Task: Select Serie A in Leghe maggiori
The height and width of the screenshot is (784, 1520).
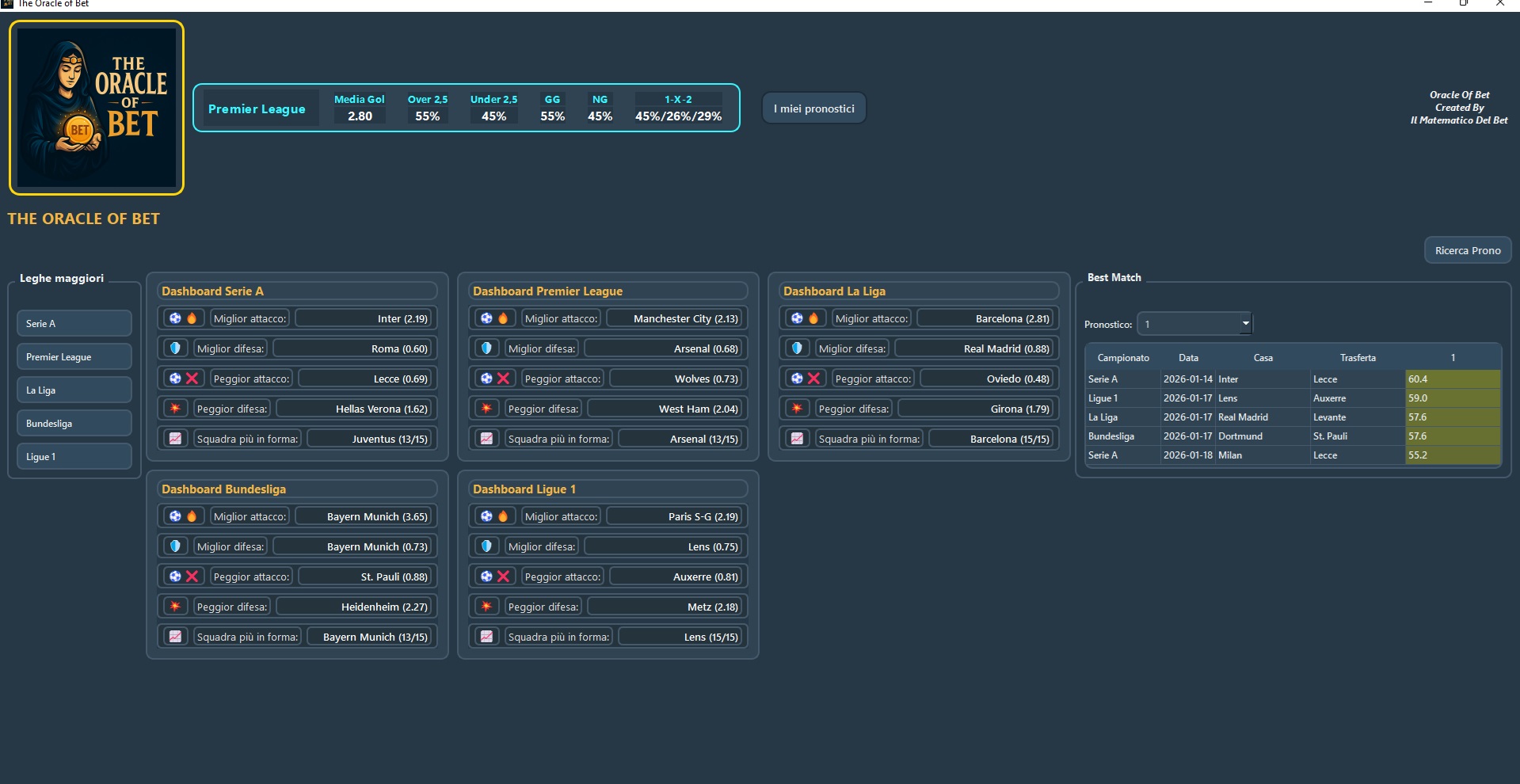Action: pos(74,323)
